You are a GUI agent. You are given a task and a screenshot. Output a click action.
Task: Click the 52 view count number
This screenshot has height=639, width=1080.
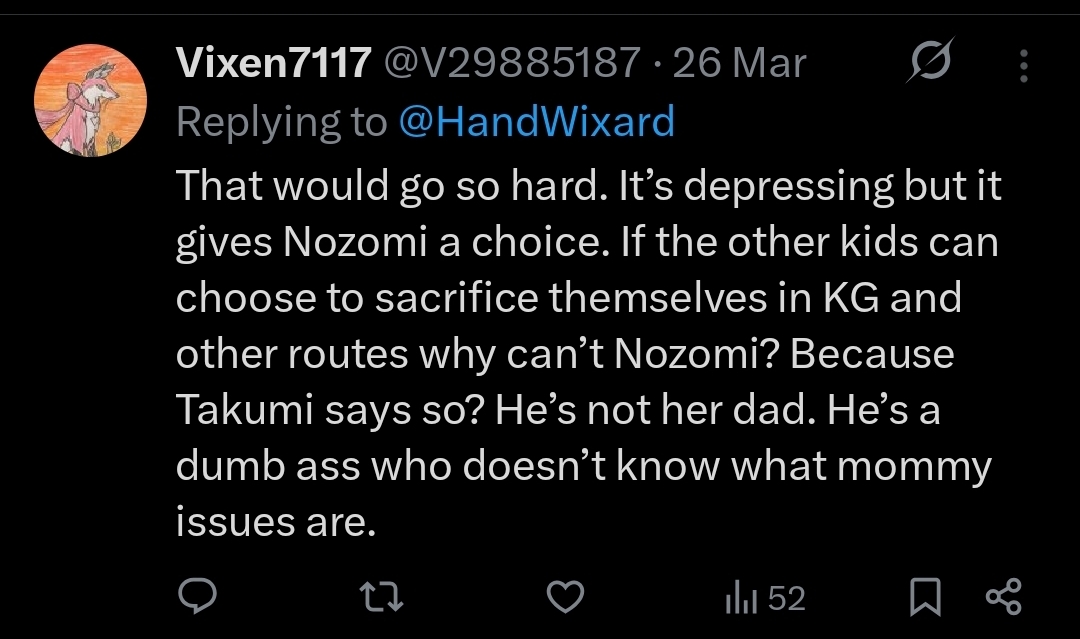(787, 598)
